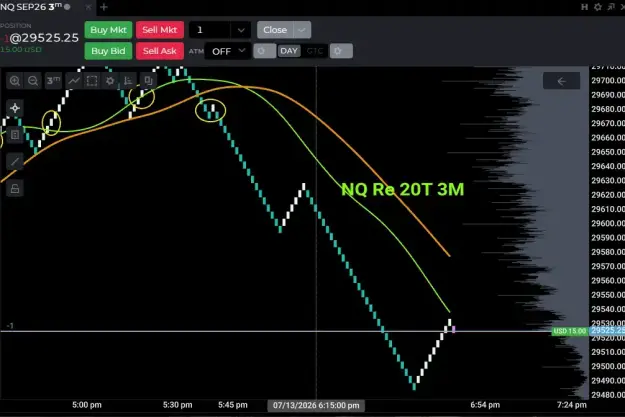Image resolution: width=625 pixels, height=417 pixels.
Task: Select DAY time-in-force
Action: pyautogui.click(x=289, y=51)
